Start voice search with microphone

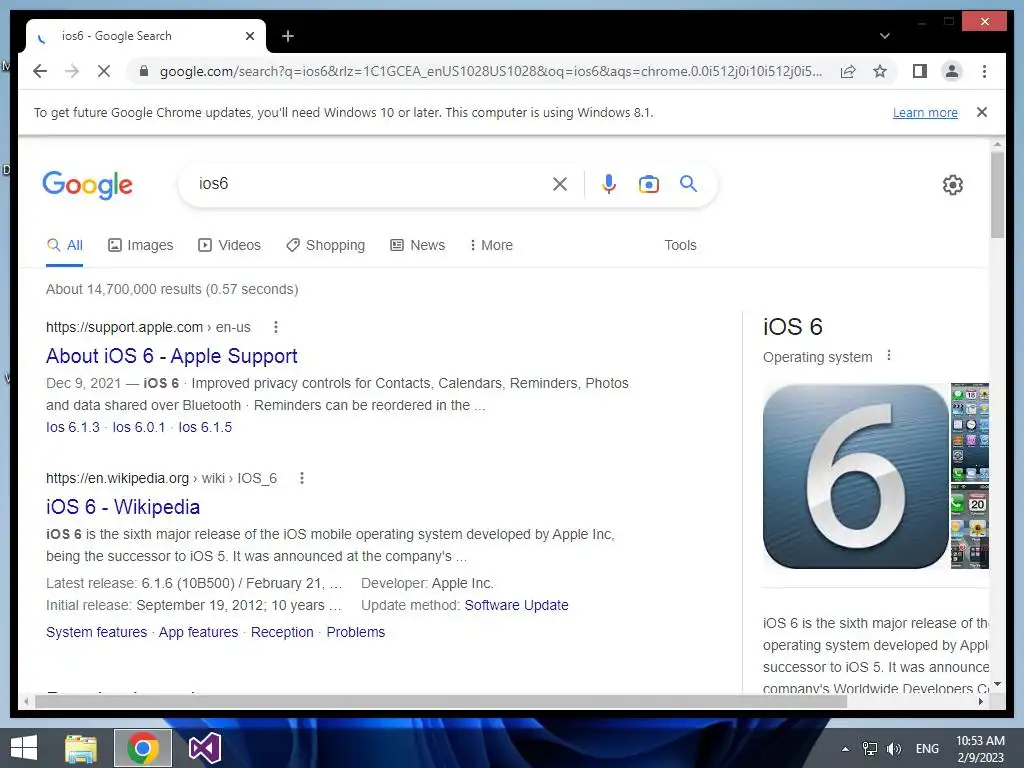click(x=609, y=184)
